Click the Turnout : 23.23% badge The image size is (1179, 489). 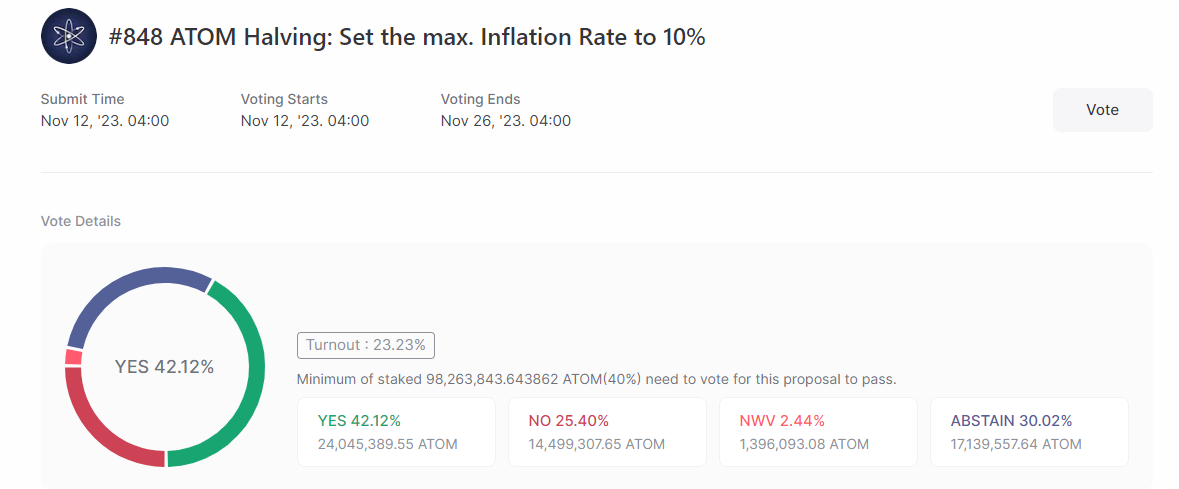coord(366,345)
